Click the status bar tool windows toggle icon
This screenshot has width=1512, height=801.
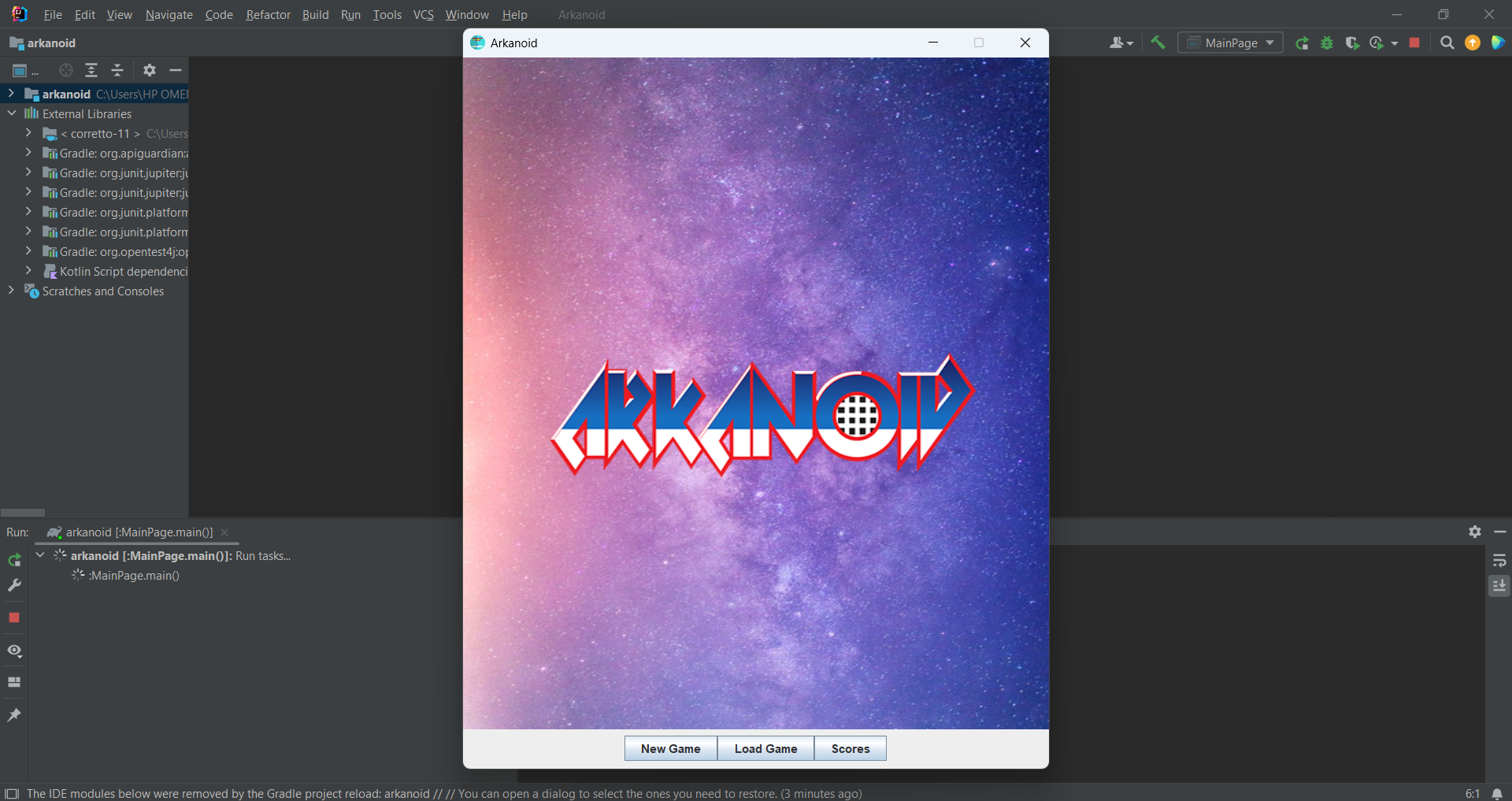(x=12, y=793)
